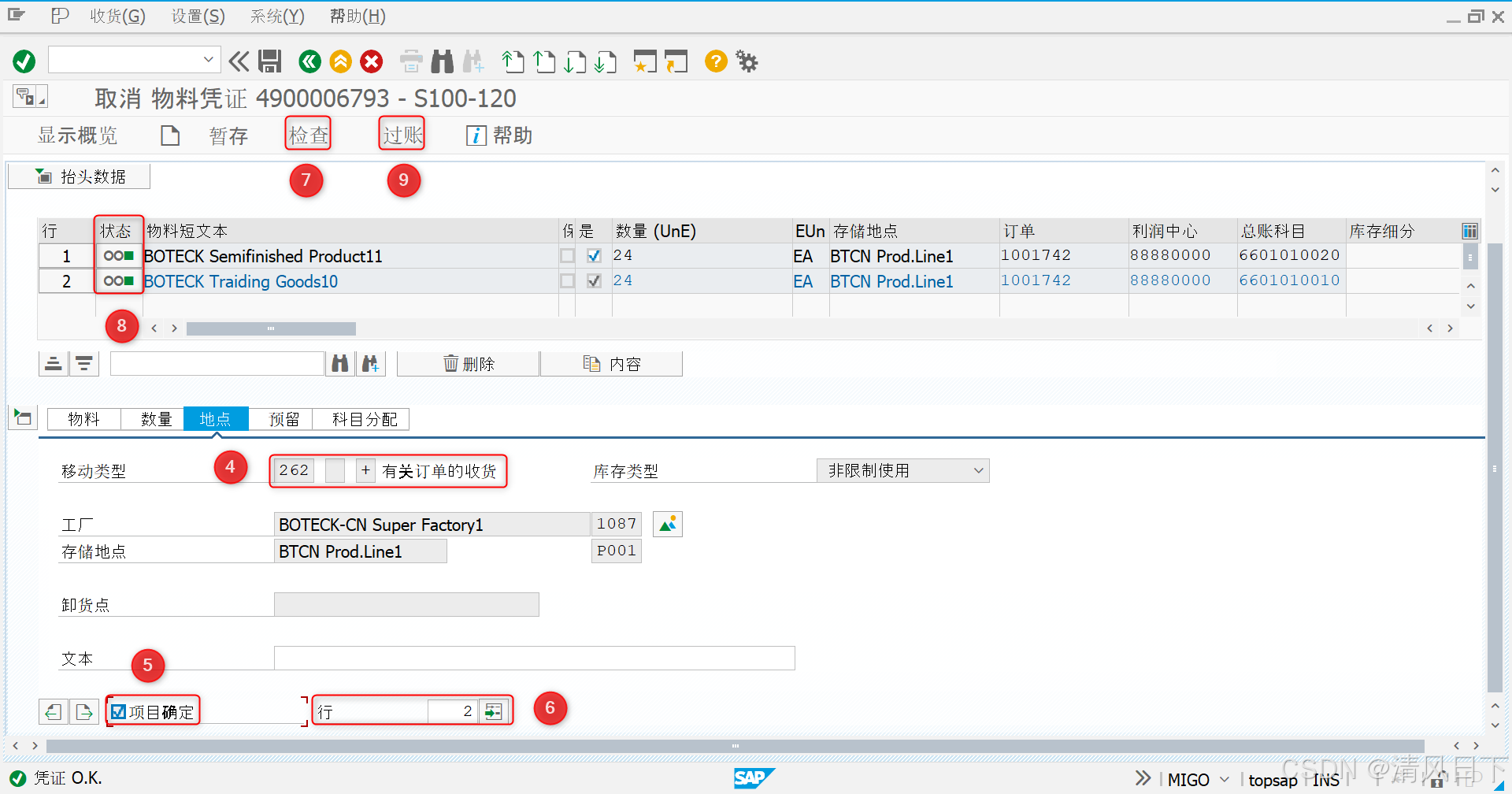Toggle the checked box in row 2
The image size is (1512, 794).
594,280
